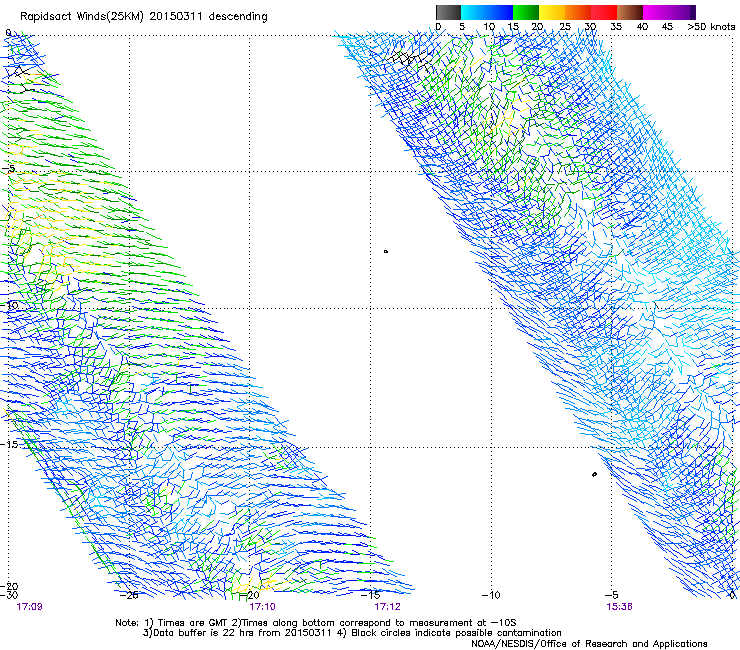This screenshot has width=740, height=650.
Task: Click the '-20' longitude label at the bottom
Action: [250, 595]
